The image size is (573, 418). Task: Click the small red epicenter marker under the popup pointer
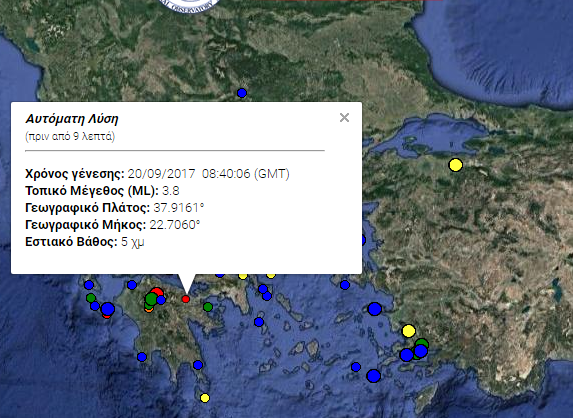(x=186, y=299)
